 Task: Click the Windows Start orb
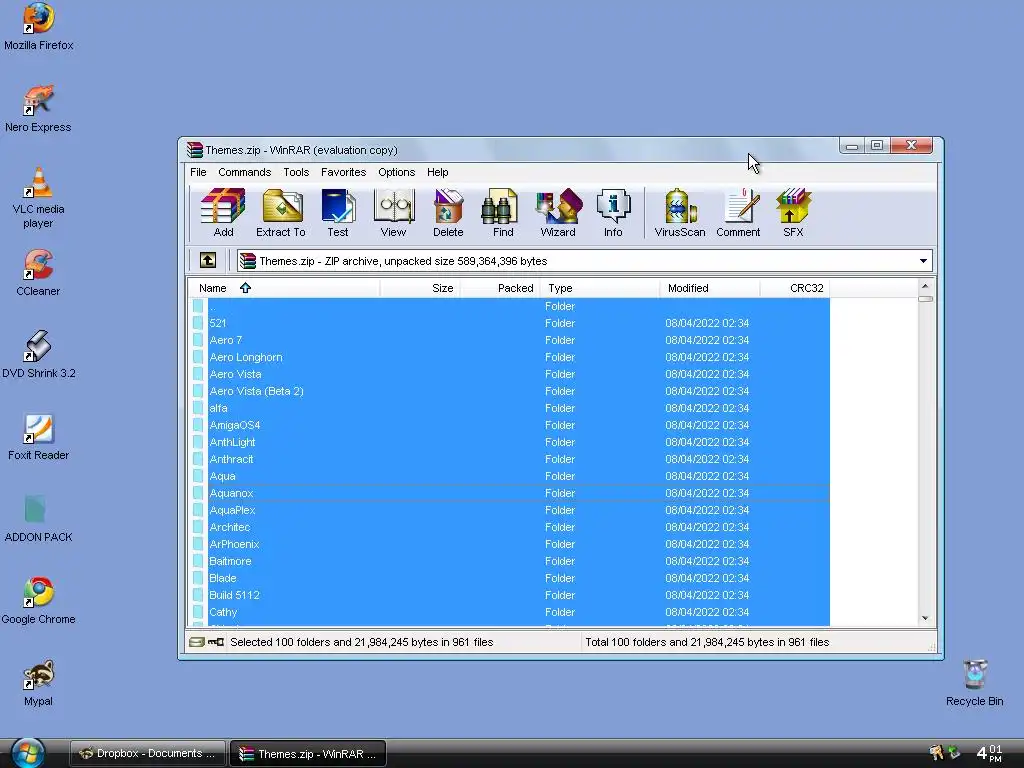(27, 753)
